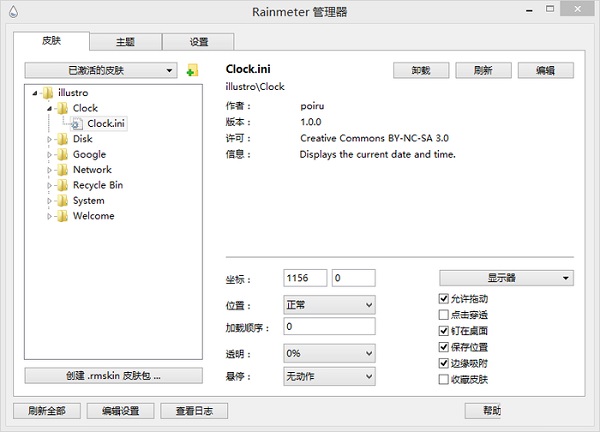Click the author name poiru
Screen dimensions: 600x432
tap(312, 106)
